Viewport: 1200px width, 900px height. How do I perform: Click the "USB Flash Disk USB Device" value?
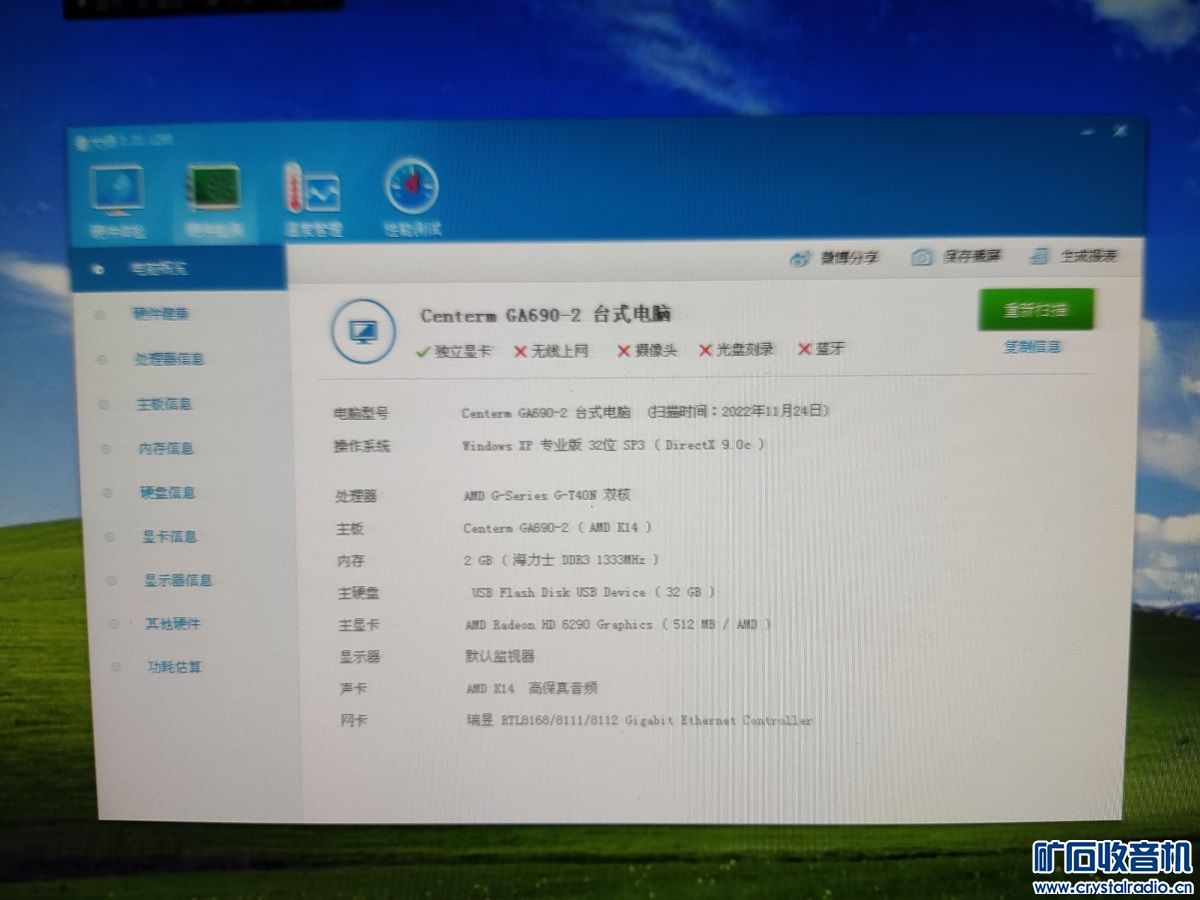558,592
